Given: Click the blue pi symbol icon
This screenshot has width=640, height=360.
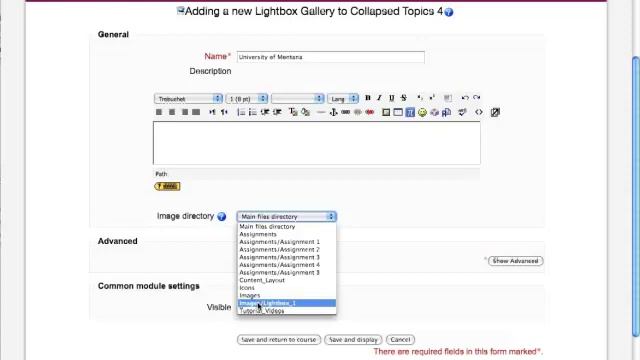Looking at the screenshot, I should (410, 112).
